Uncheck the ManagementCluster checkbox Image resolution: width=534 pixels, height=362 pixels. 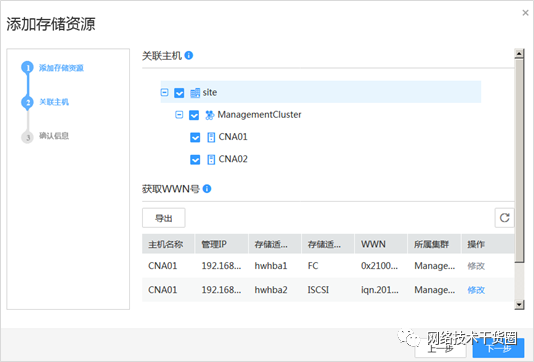coord(194,115)
